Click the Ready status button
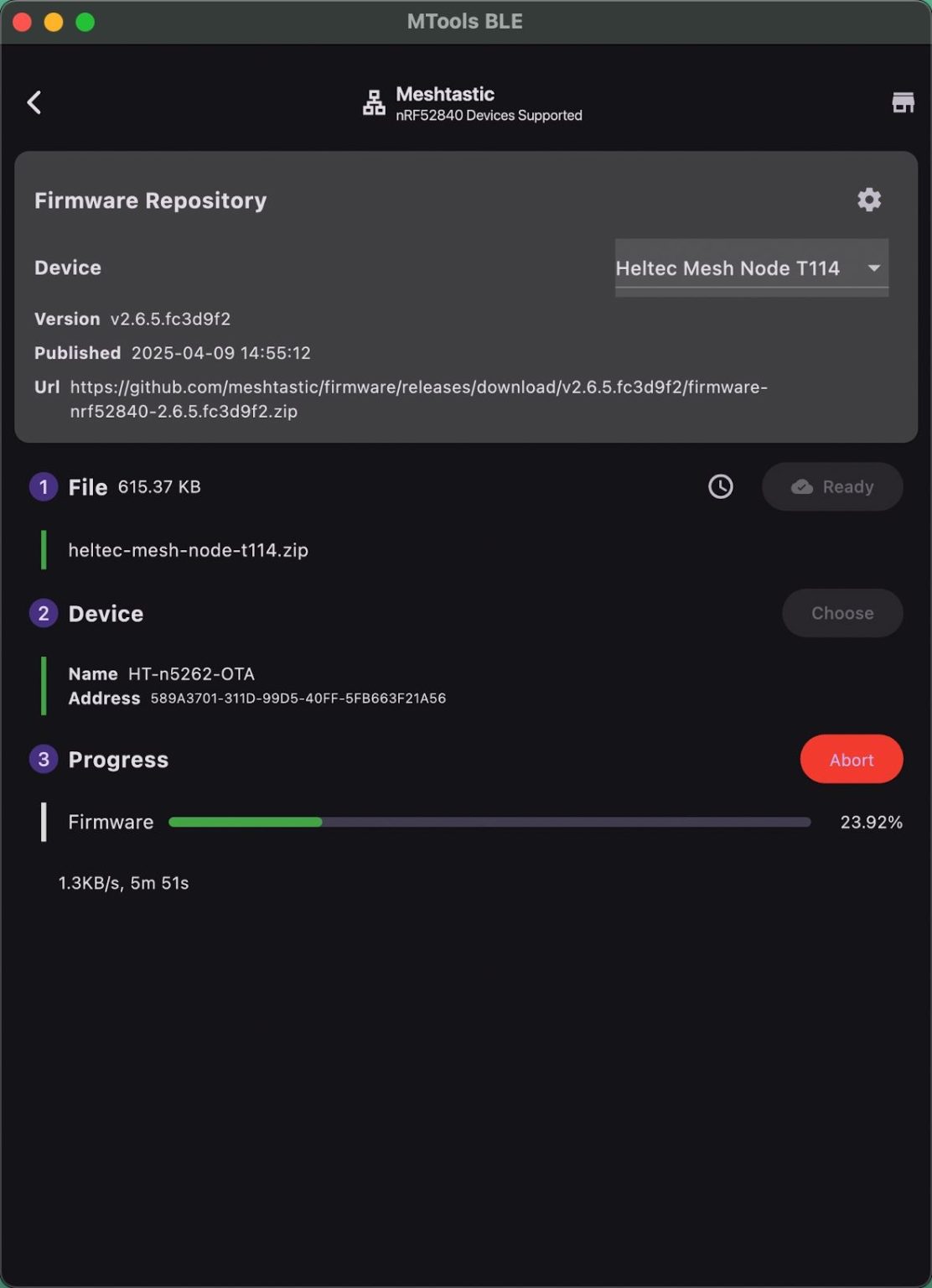The height and width of the screenshot is (1288, 932). click(x=832, y=486)
